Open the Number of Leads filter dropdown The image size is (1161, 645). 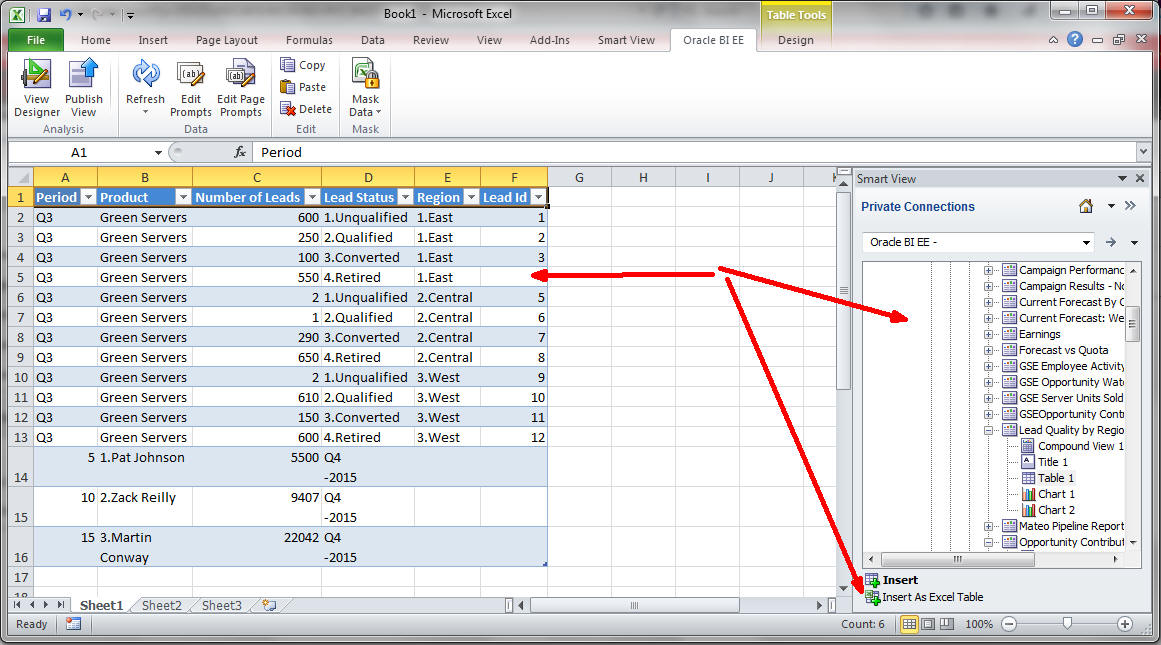[x=312, y=197]
